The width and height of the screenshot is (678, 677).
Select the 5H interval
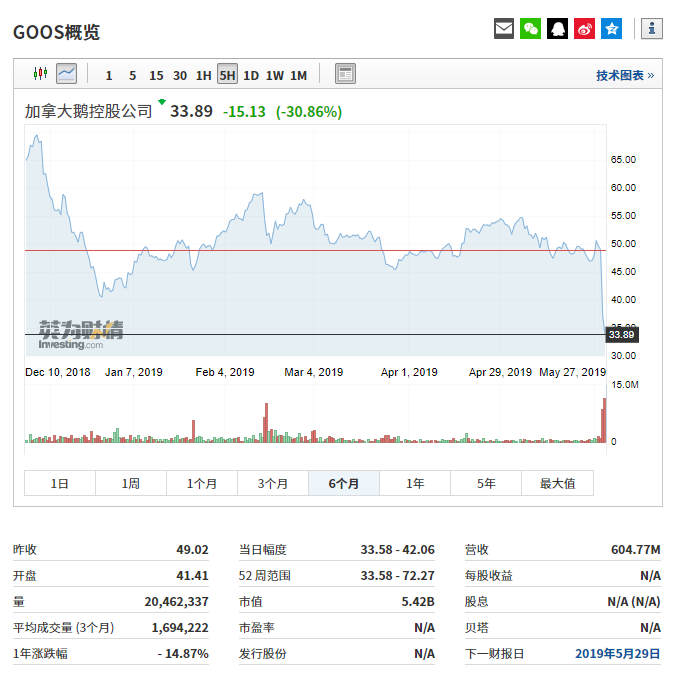[227, 74]
